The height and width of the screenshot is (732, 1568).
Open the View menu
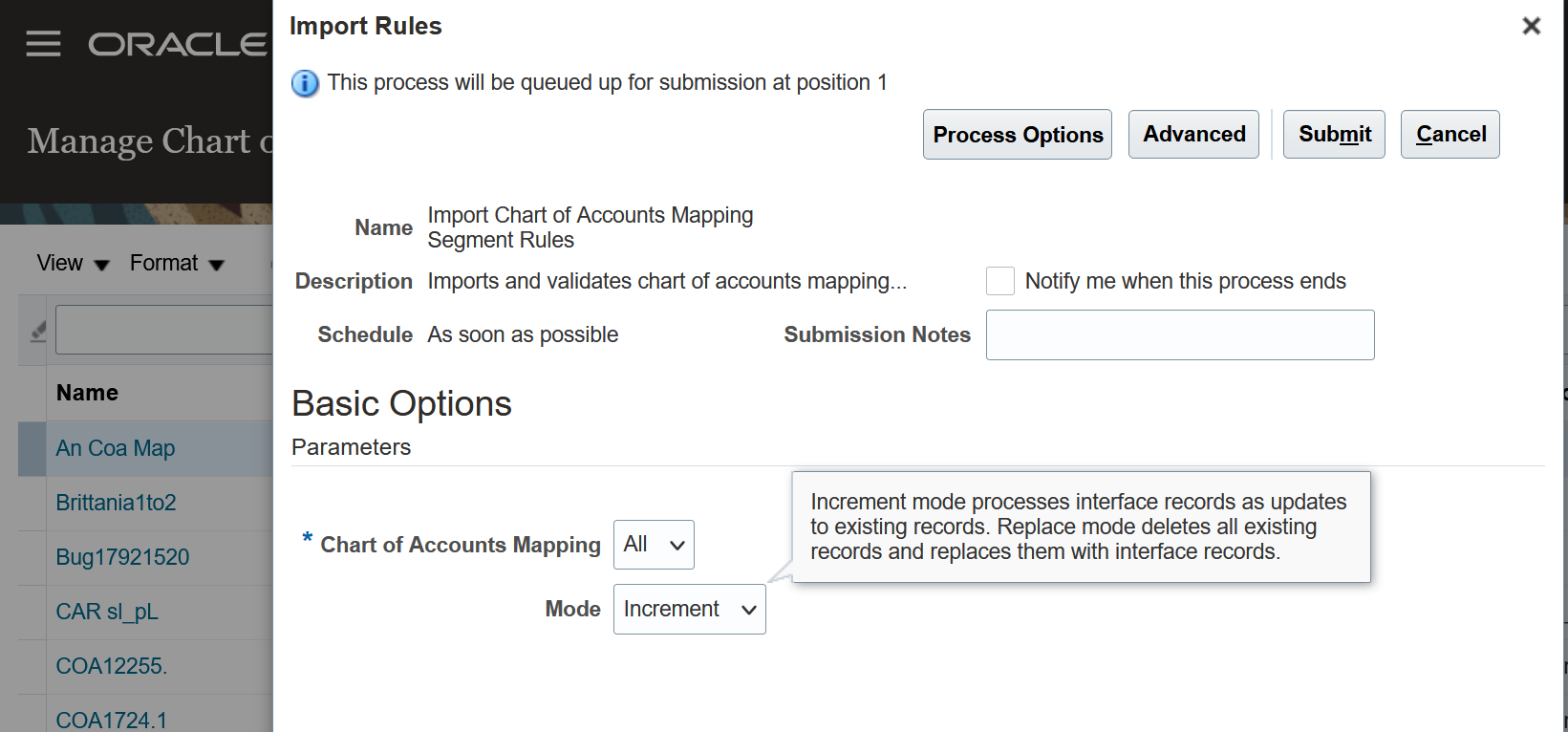click(73, 264)
